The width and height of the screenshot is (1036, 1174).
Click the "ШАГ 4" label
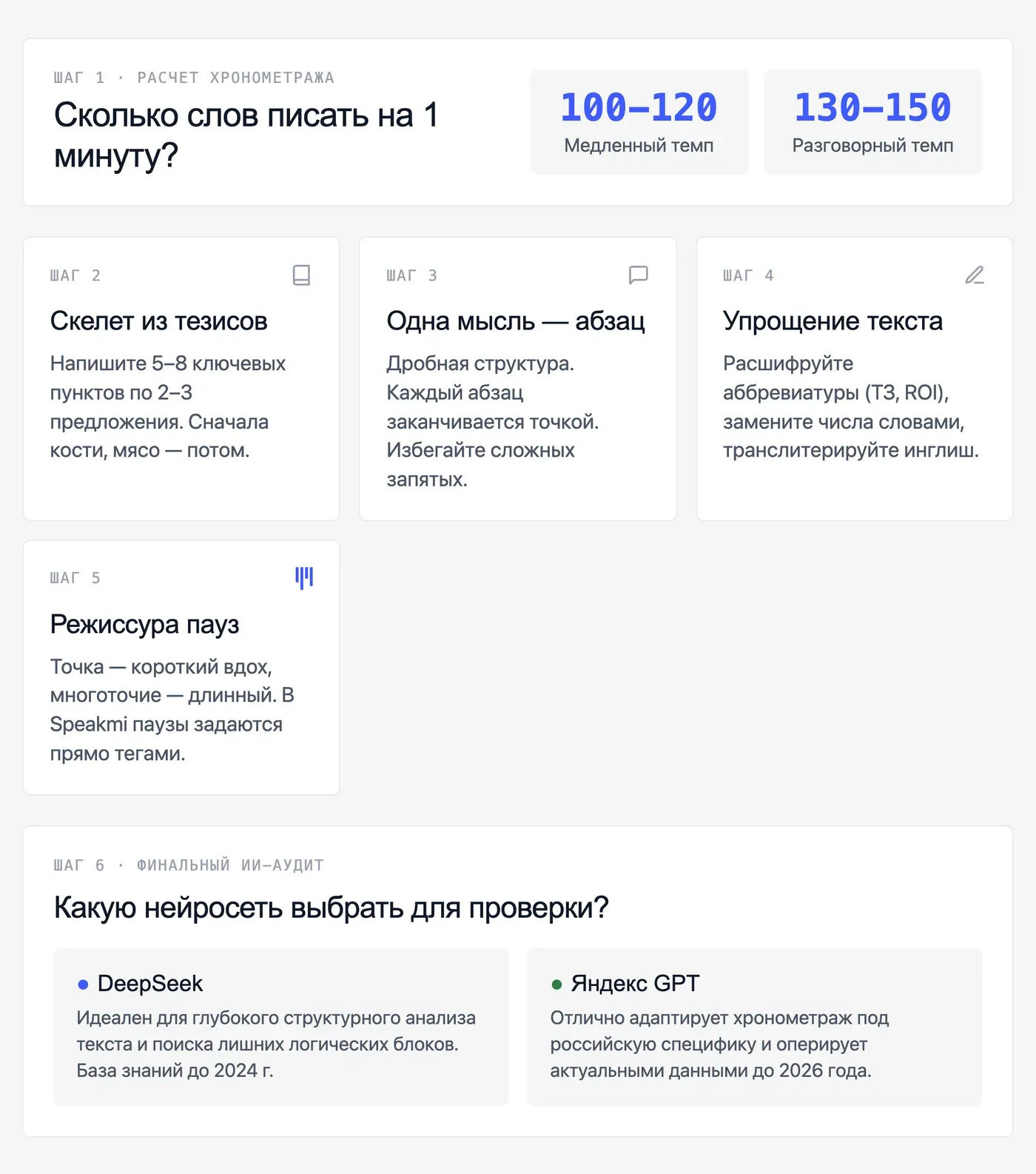point(748,276)
